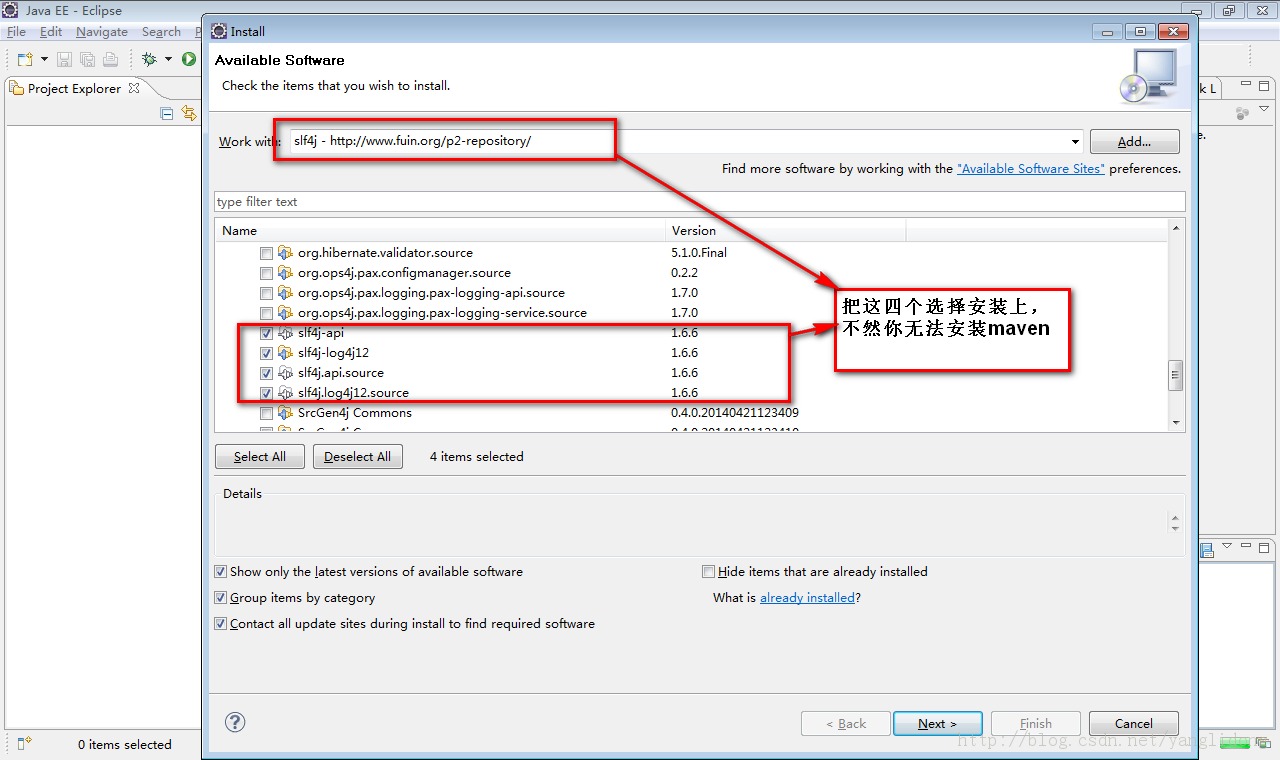Toggle Group items by category checkbox
This screenshot has height=760, width=1280.
(x=221, y=598)
